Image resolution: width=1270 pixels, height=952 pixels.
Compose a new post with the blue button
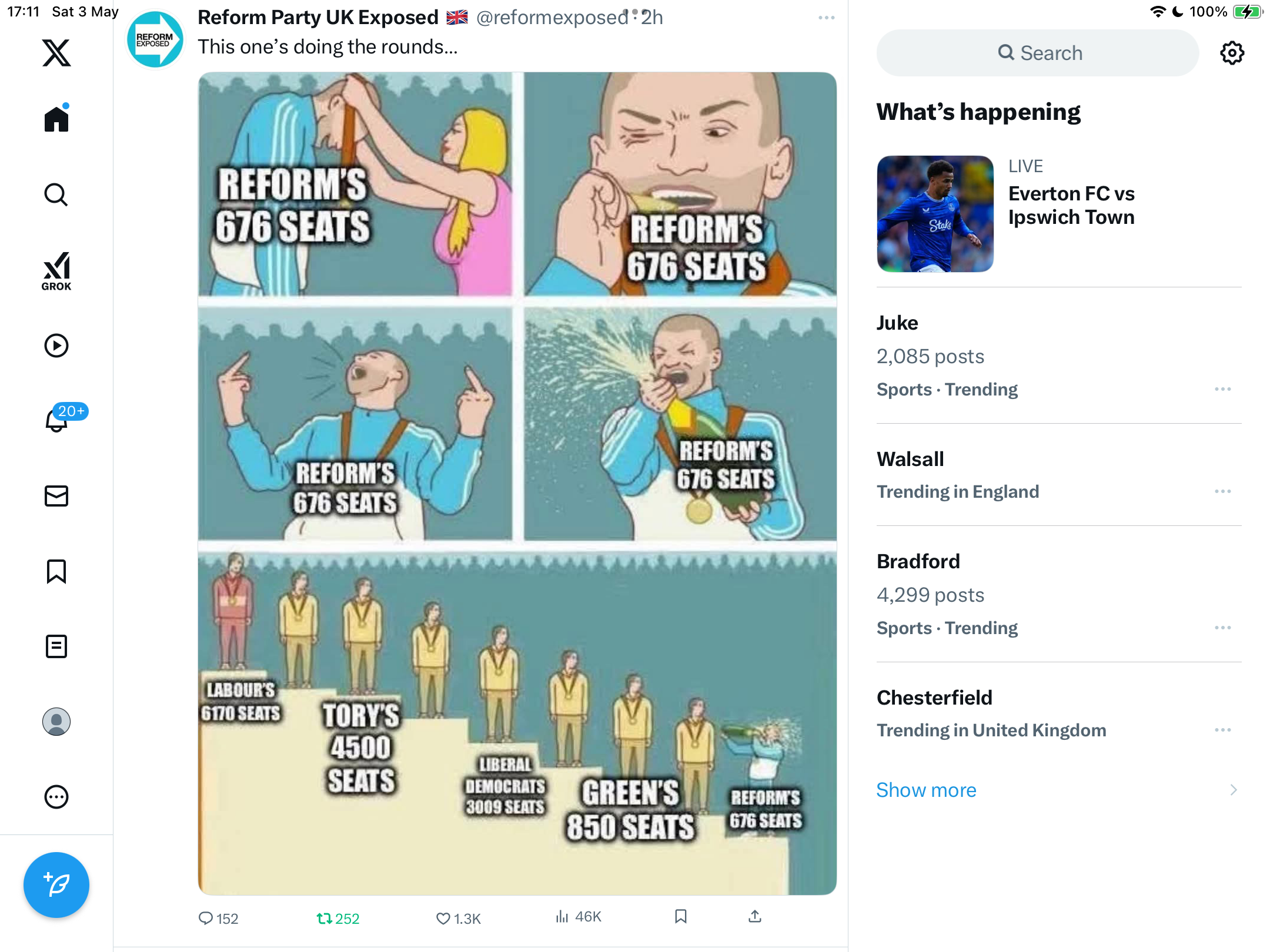pos(56,885)
